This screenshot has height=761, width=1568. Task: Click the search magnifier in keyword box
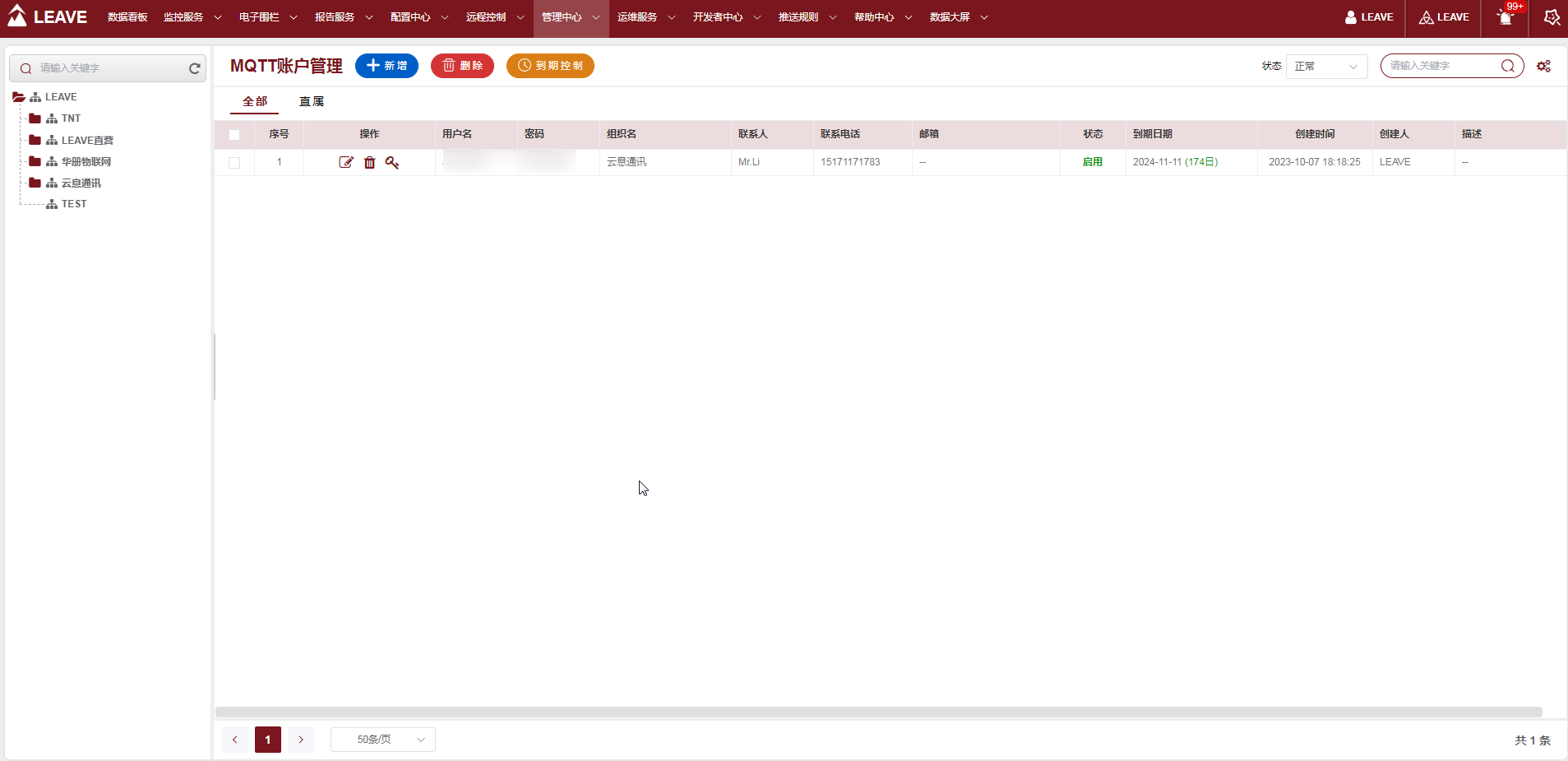(x=1507, y=66)
